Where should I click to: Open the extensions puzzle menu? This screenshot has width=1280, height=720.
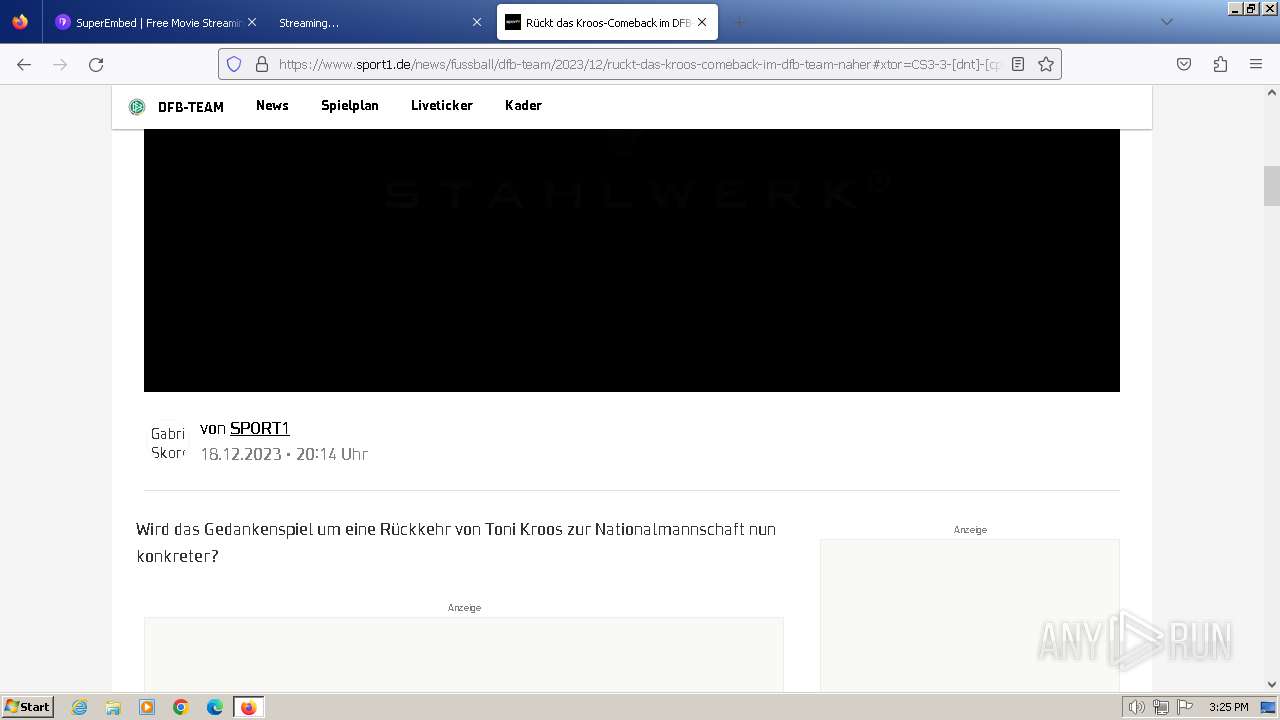pyautogui.click(x=1220, y=64)
